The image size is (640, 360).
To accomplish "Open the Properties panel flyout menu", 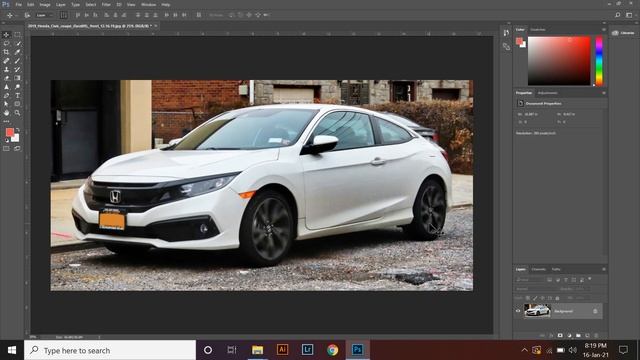I will [x=604, y=93].
